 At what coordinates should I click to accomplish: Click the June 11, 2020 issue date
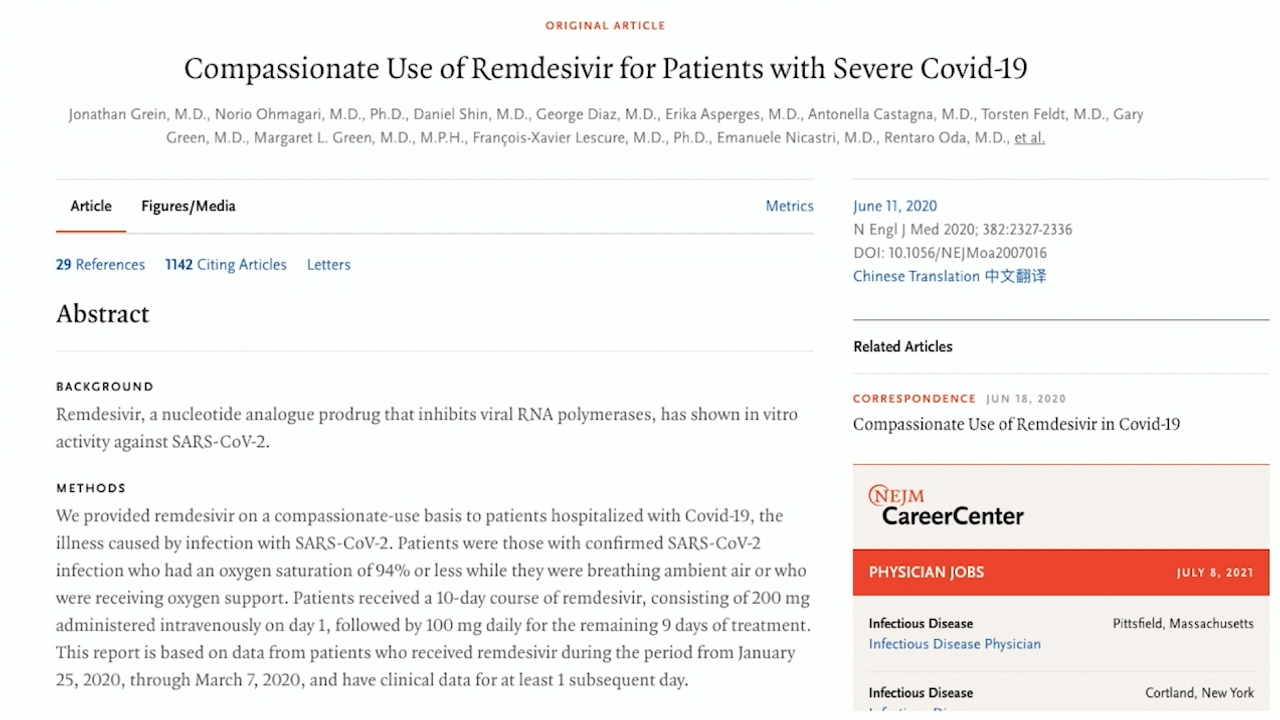[x=895, y=206]
